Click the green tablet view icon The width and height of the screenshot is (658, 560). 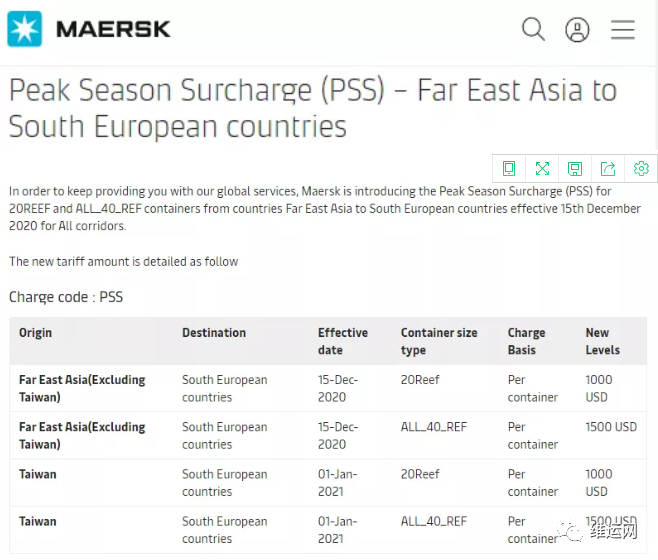509,168
